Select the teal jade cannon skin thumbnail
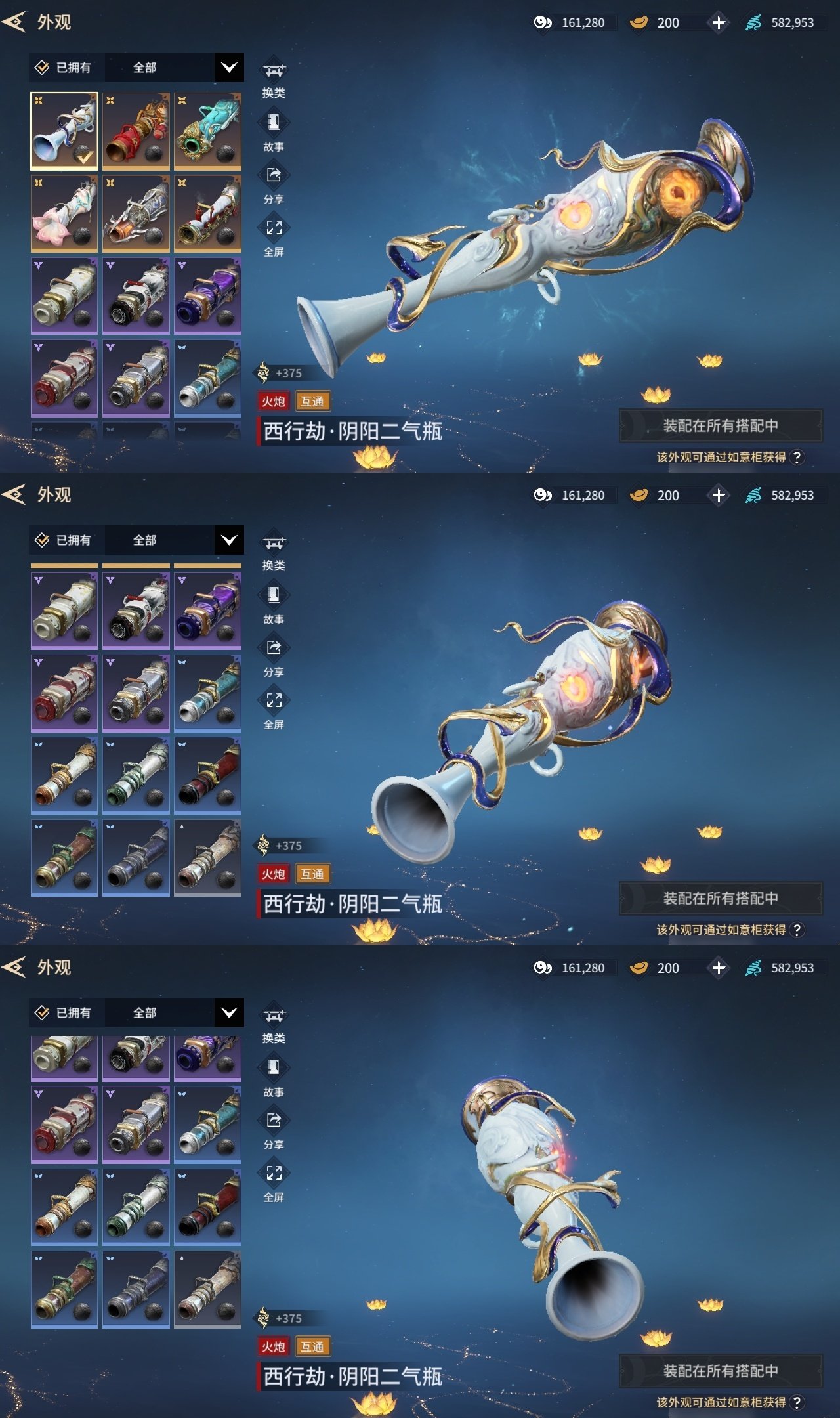The height and width of the screenshot is (1418, 840). (x=208, y=131)
